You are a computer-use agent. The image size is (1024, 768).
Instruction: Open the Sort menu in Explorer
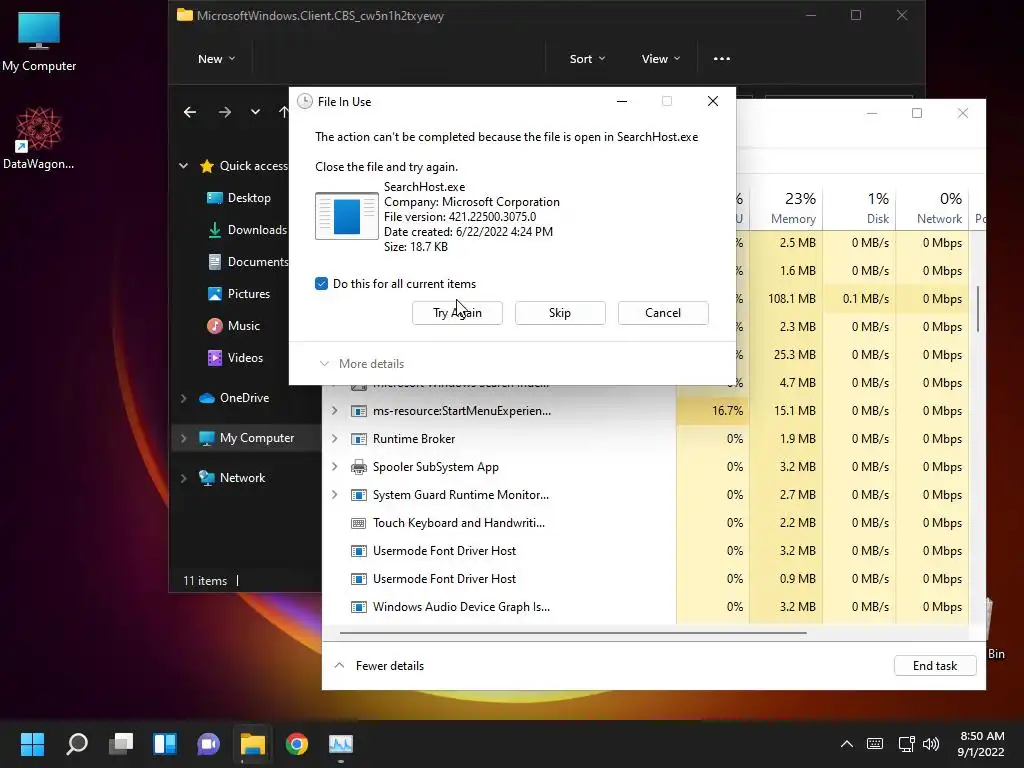coord(587,59)
